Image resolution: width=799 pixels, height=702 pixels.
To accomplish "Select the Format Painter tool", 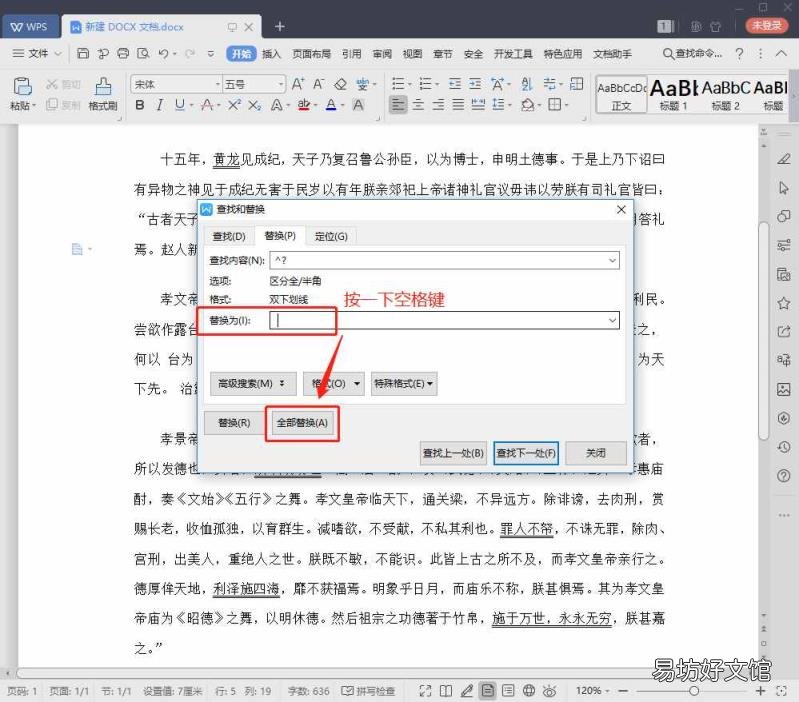I will [x=103, y=93].
